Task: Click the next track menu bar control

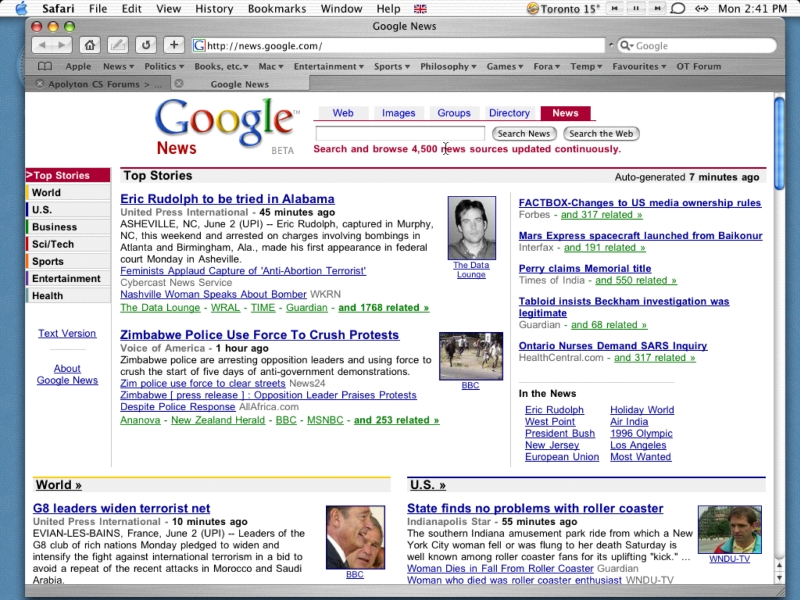Action: pos(658,8)
